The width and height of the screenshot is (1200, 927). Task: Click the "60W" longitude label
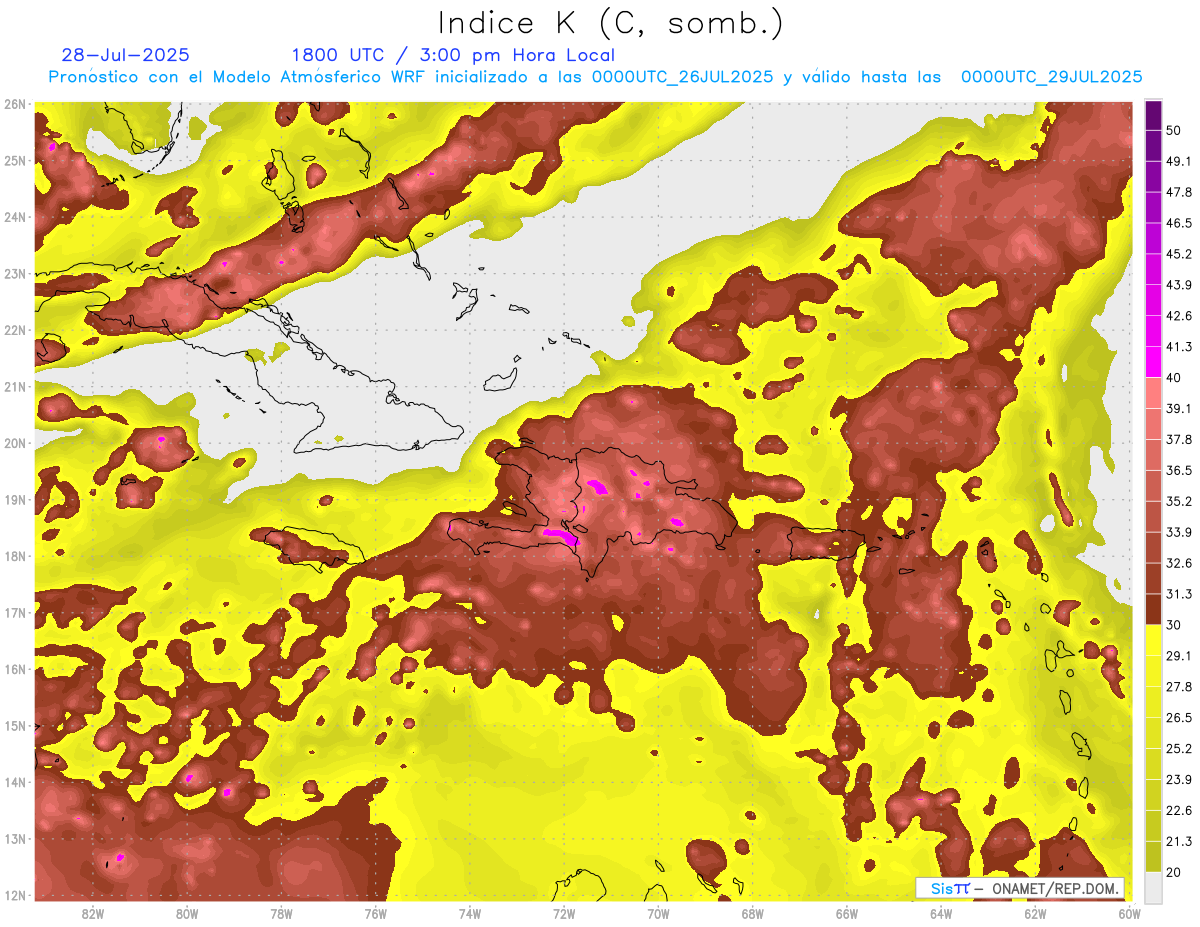(x=1130, y=914)
